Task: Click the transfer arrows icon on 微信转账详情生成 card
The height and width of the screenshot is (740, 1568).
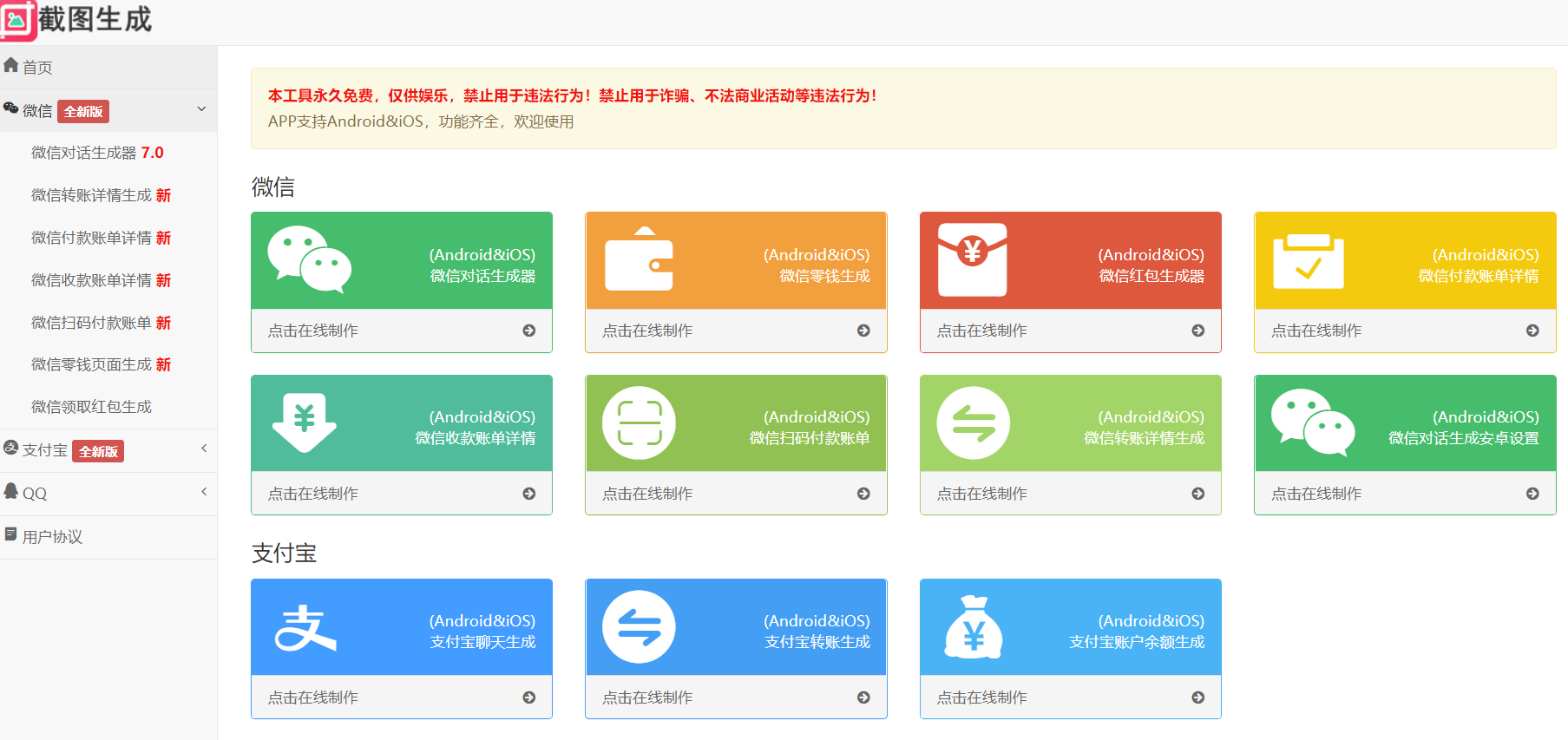Action: point(974,422)
